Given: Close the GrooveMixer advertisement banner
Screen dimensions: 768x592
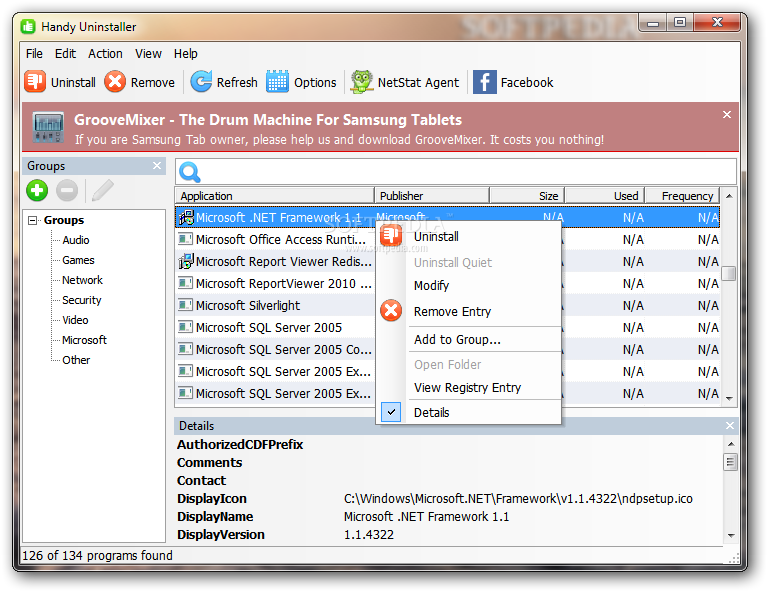Looking at the screenshot, I should point(727,115).
